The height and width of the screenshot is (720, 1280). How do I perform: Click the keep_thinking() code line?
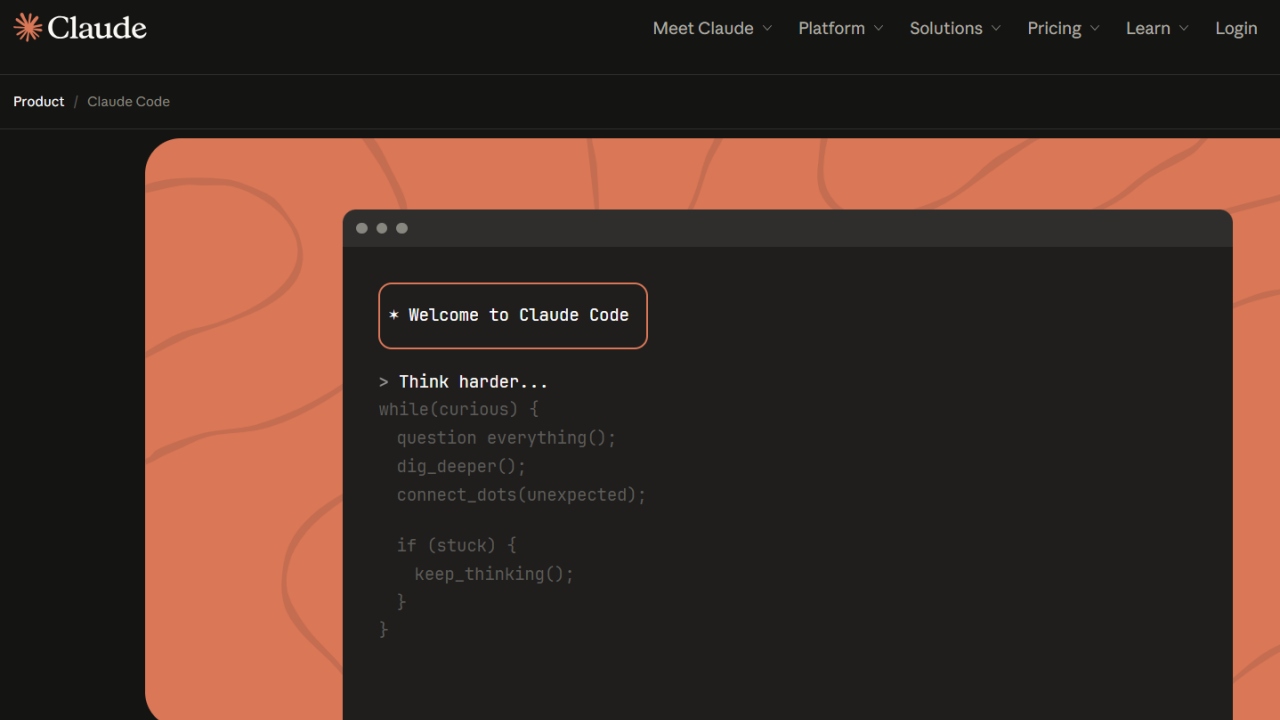coord(494,574)
